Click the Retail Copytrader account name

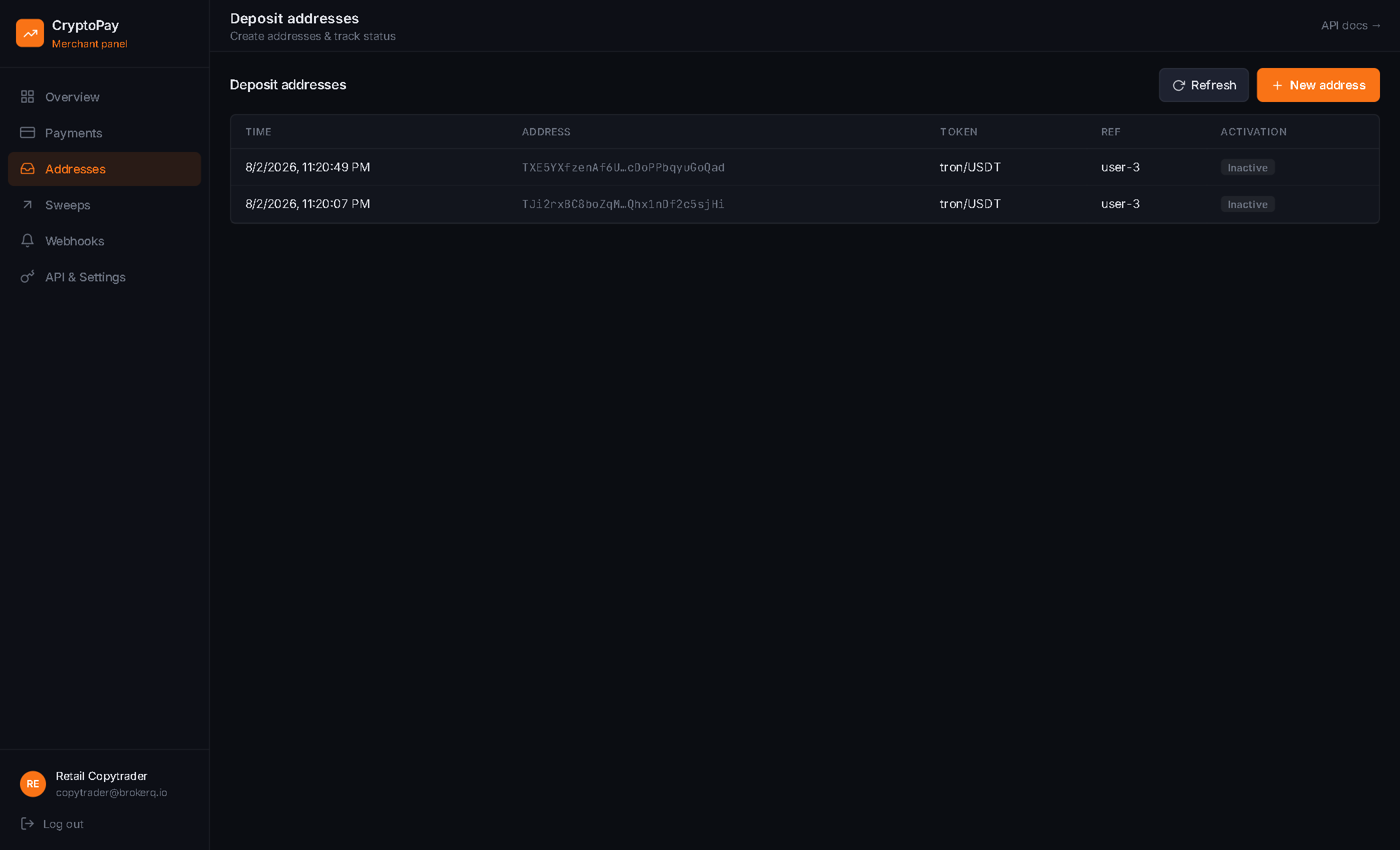(101, 776)
